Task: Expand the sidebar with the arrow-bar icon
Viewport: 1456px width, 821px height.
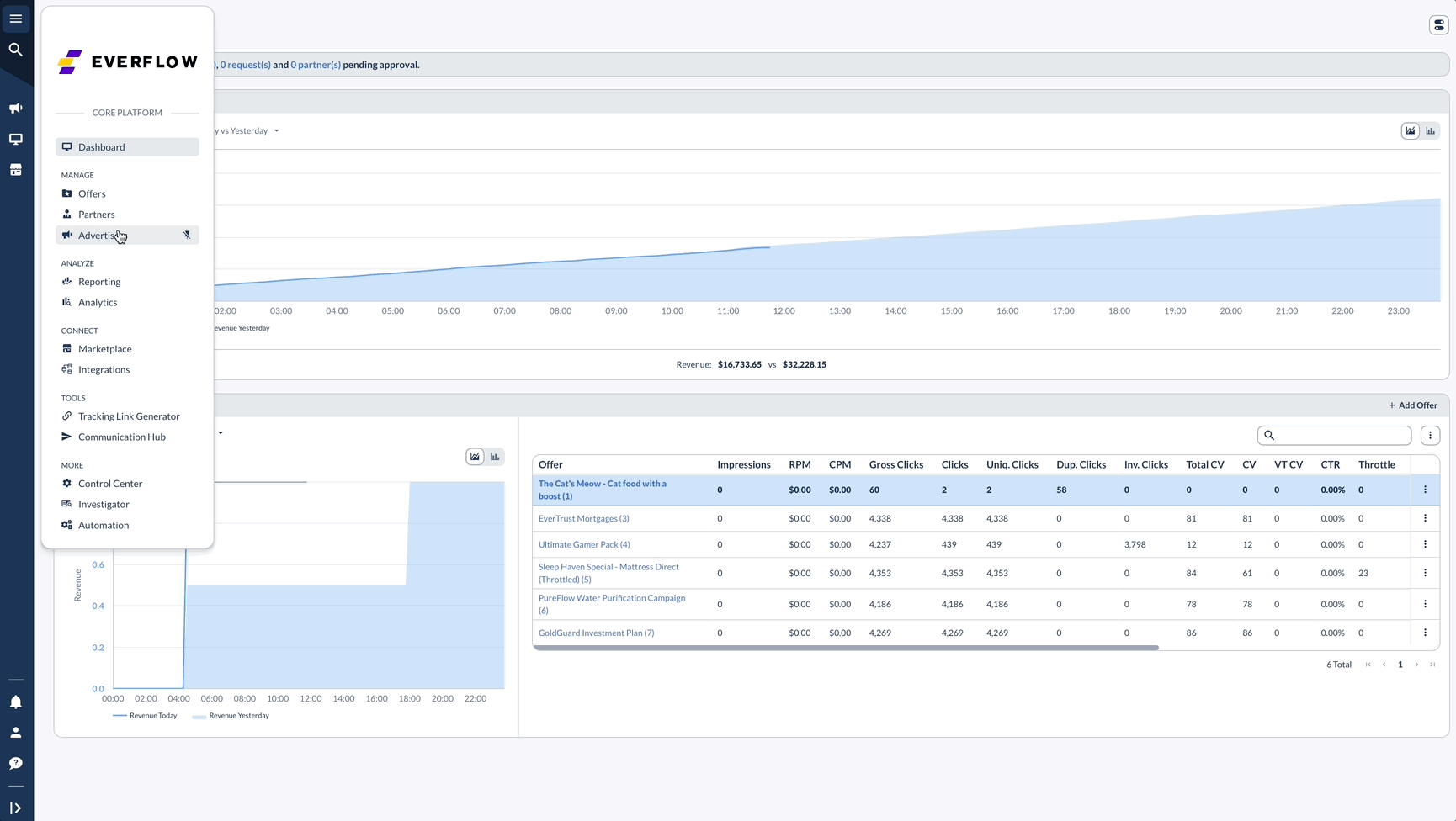Action: 16,808
